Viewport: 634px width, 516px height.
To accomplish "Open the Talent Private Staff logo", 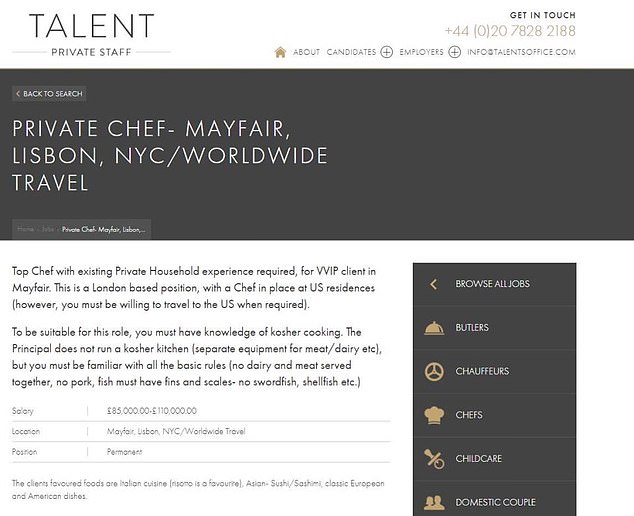I will coord(91,34).
